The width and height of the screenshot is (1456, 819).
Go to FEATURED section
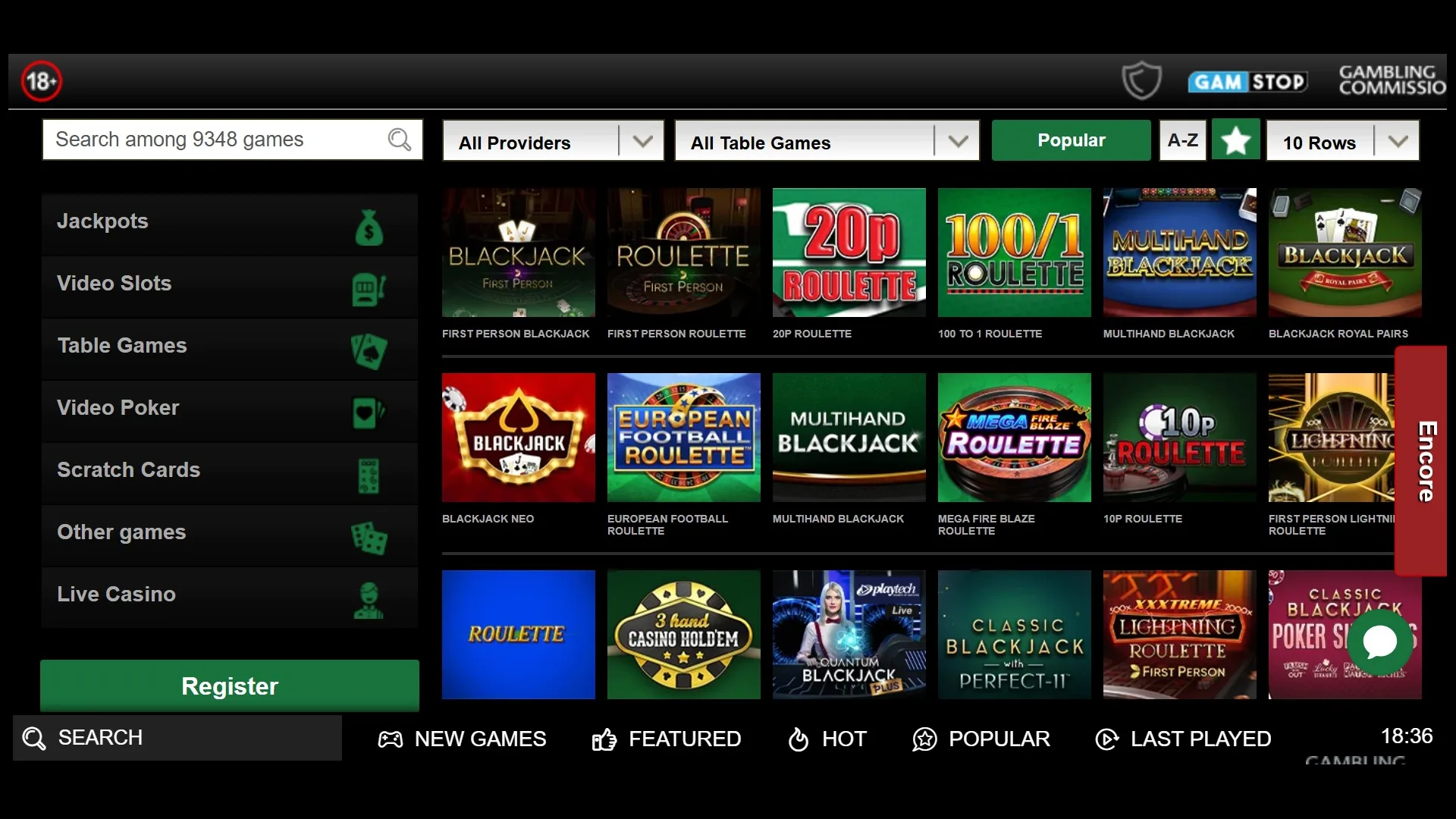click(667, 739)
